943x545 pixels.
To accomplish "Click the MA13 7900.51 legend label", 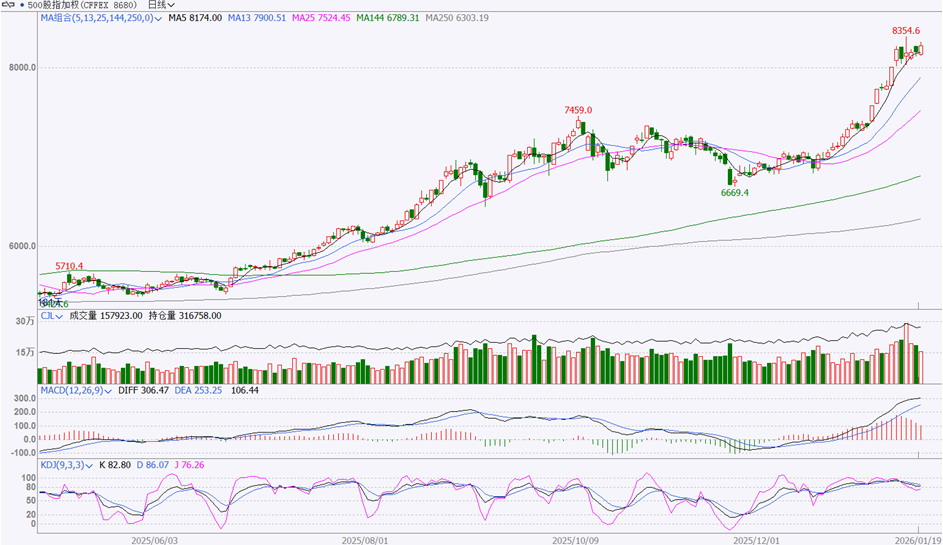I will [257, 18].
